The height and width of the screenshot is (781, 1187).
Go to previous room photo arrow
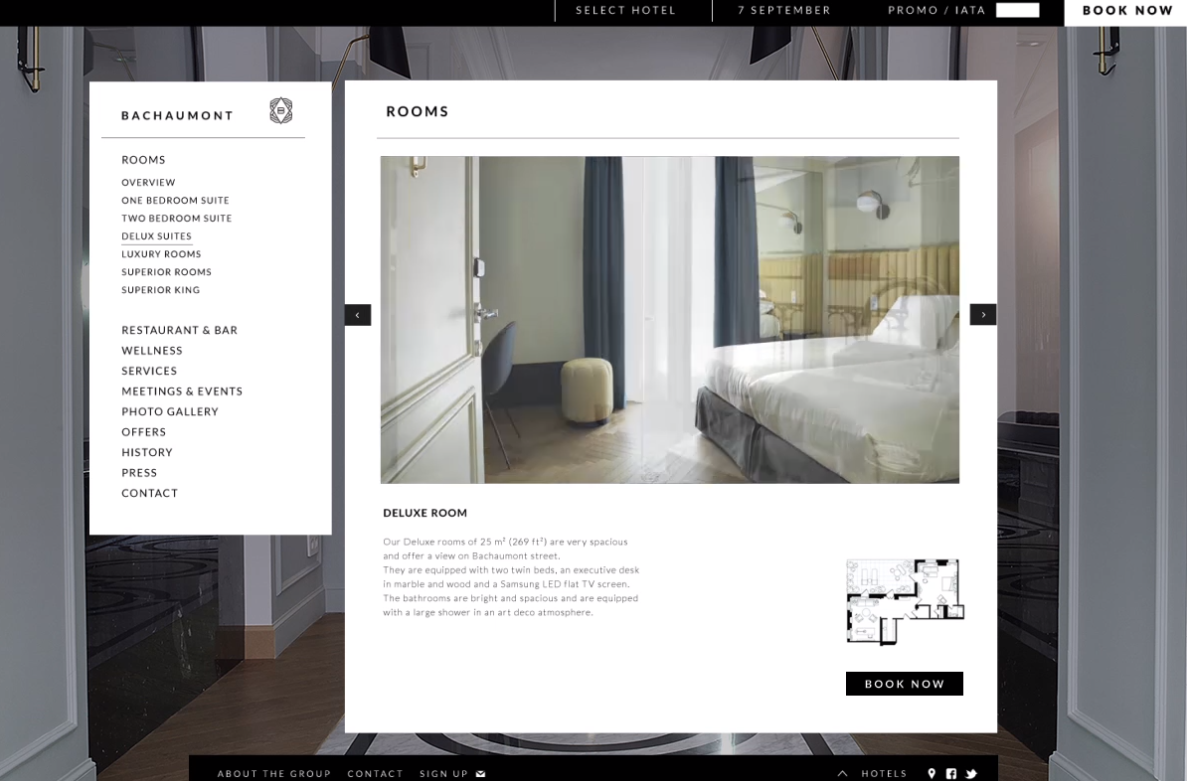(x=358, y=315)
